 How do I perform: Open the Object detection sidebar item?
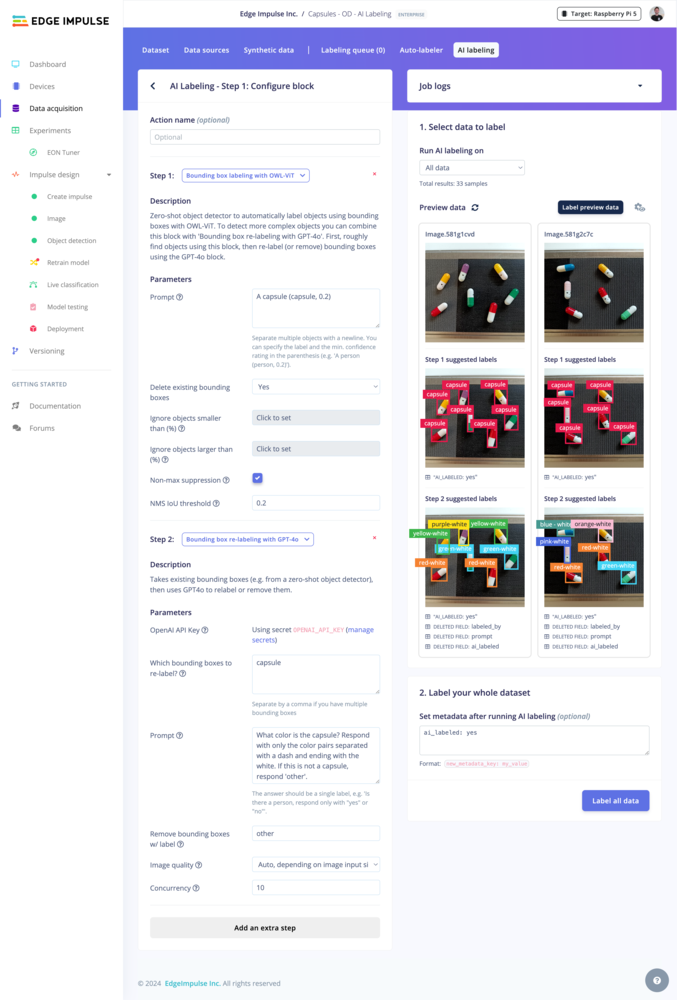click(x=71, y=240)
